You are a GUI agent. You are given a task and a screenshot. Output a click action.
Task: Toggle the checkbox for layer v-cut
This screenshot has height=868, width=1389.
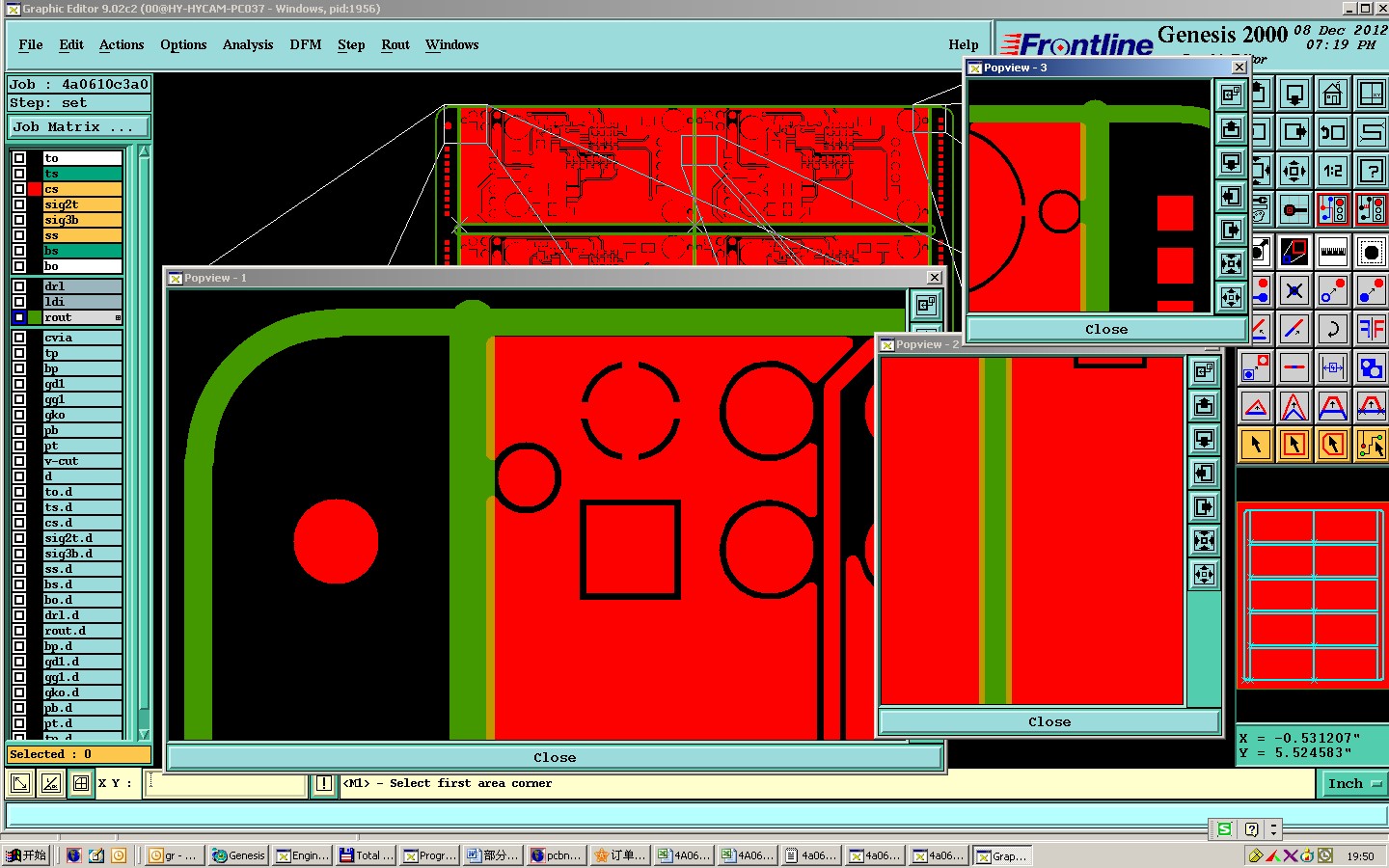coord(19,461)
